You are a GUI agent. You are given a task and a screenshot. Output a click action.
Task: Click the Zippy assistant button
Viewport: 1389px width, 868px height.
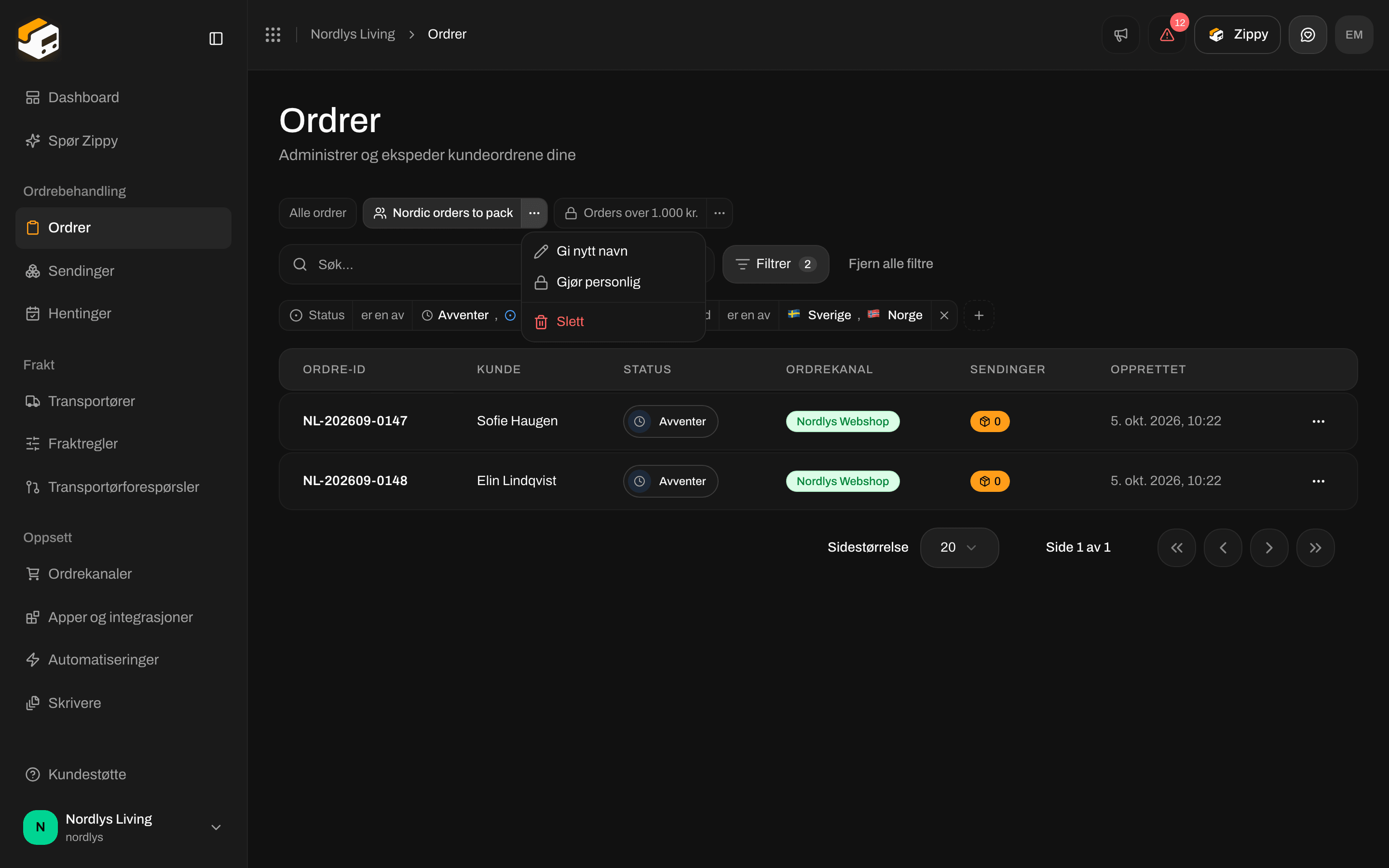point(1237,34)
